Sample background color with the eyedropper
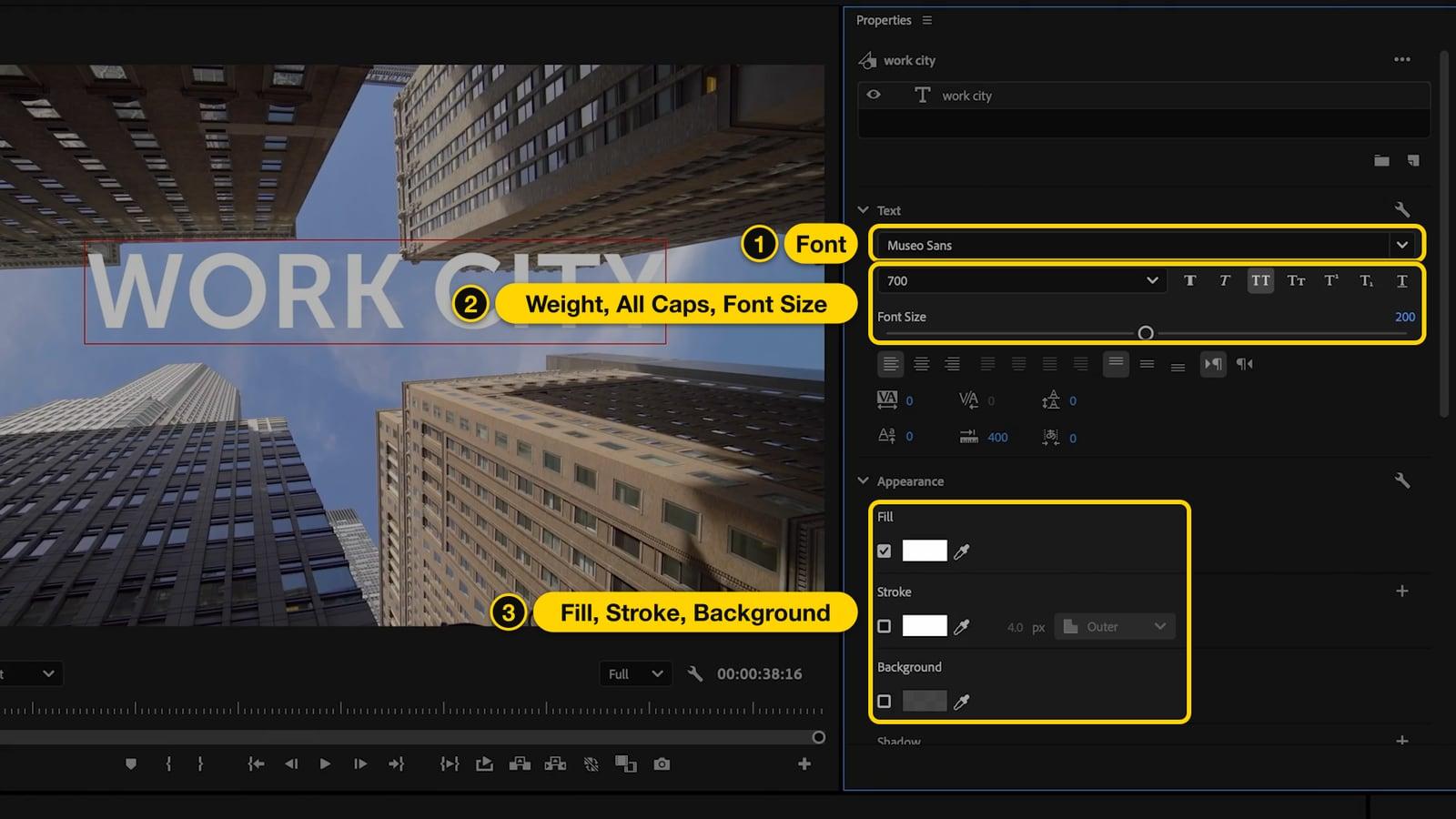This screenshot has height=819, width=1456. tap(962, 702)
